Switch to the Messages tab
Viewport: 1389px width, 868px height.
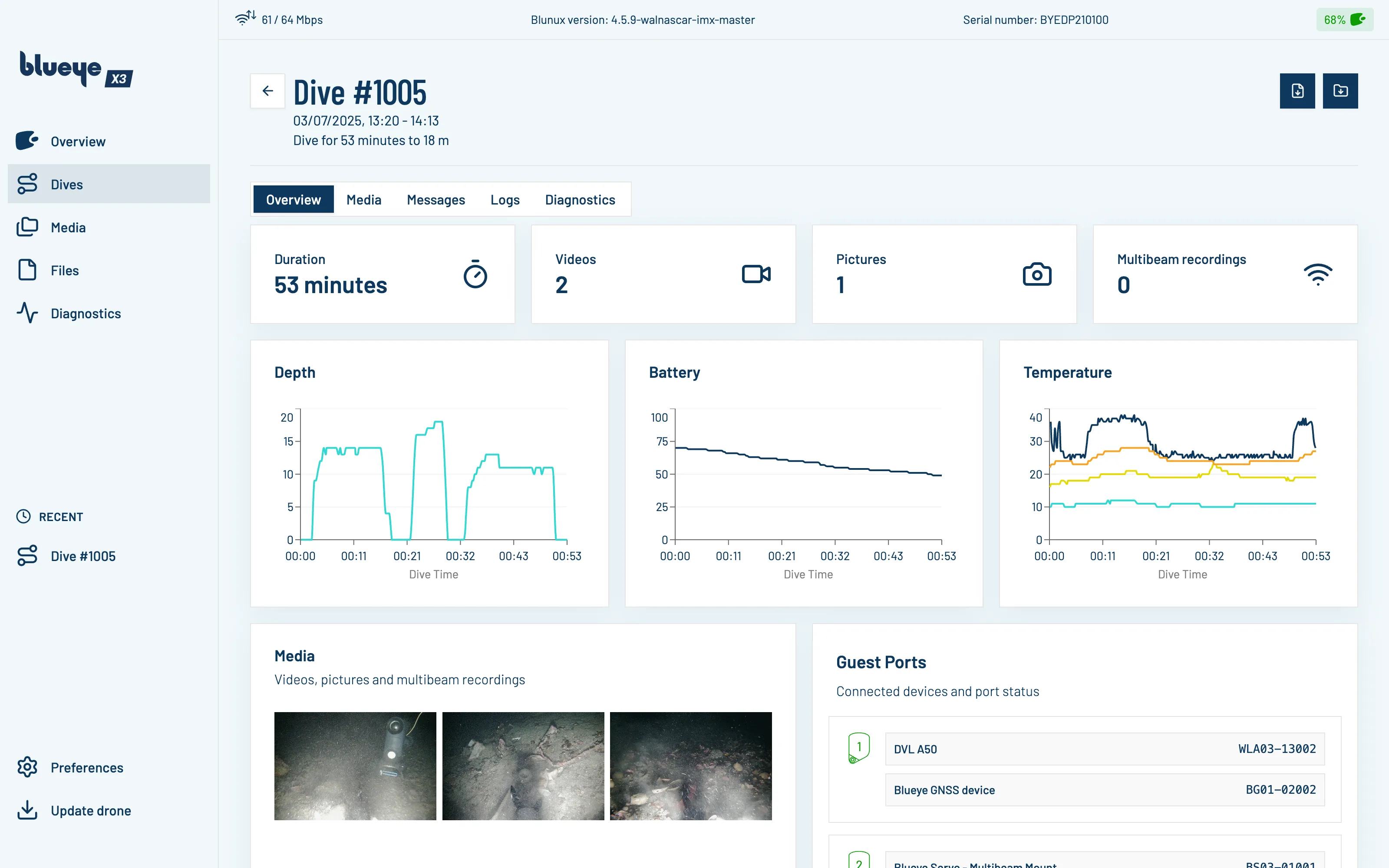click(436, 199)
